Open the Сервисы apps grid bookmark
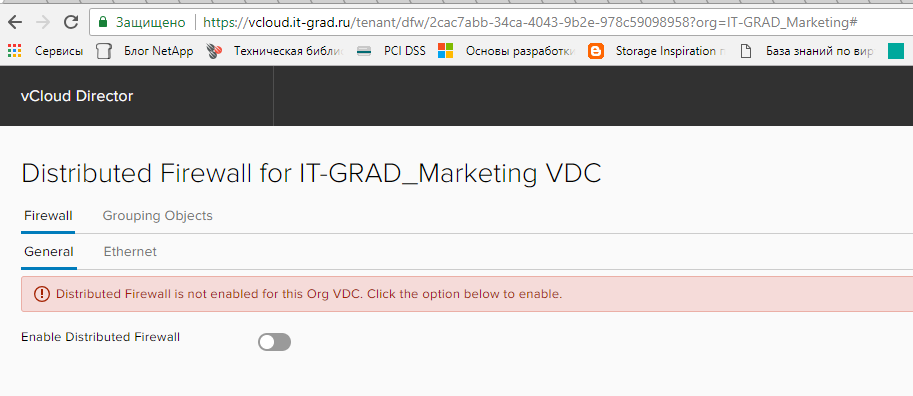This screenshot has height=396, width=913. tap(45, 51)
